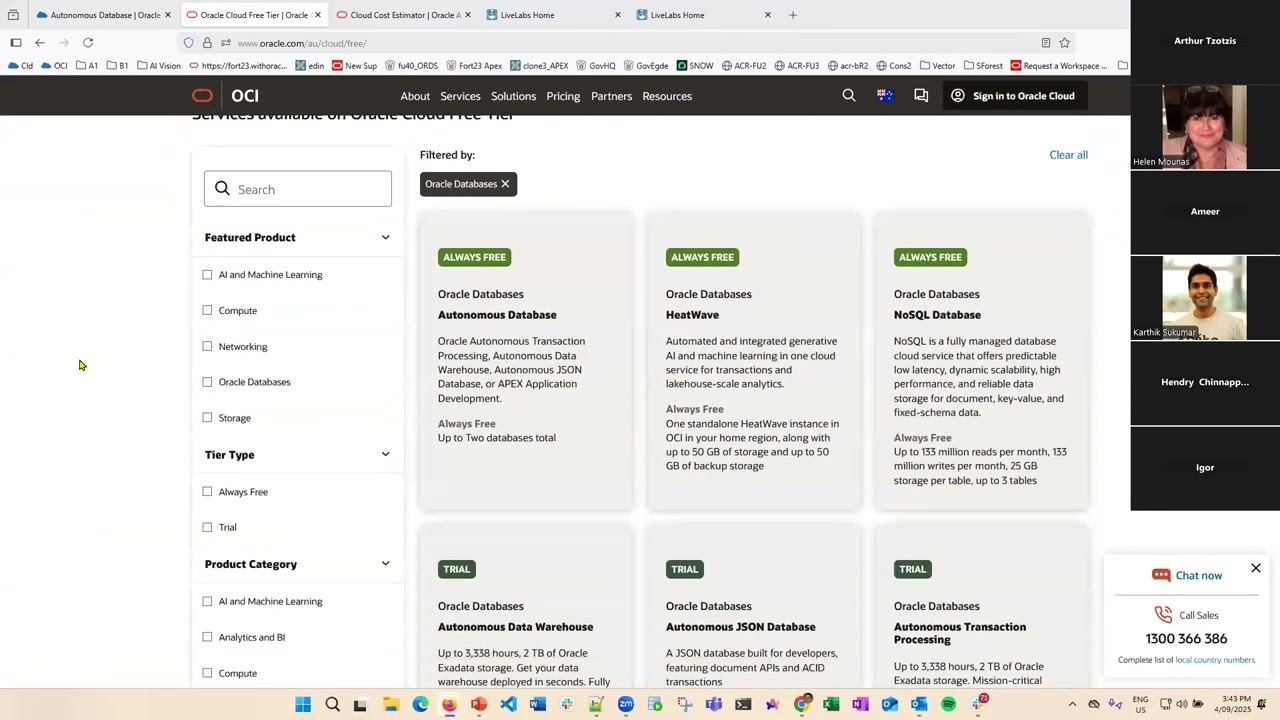This screenshot has width=1280, height=720.
Task: Tick the Analytics and BI checkbox
Action: [207, 637]
